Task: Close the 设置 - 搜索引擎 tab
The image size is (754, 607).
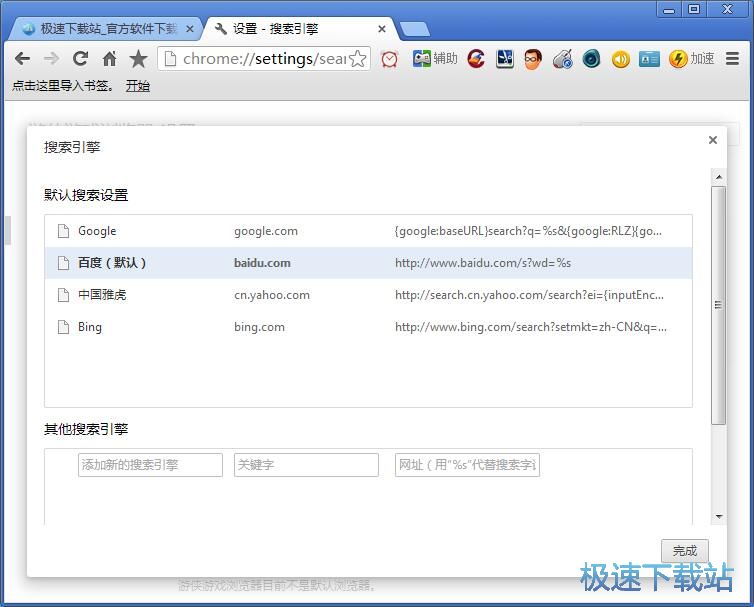Action: 382,29
